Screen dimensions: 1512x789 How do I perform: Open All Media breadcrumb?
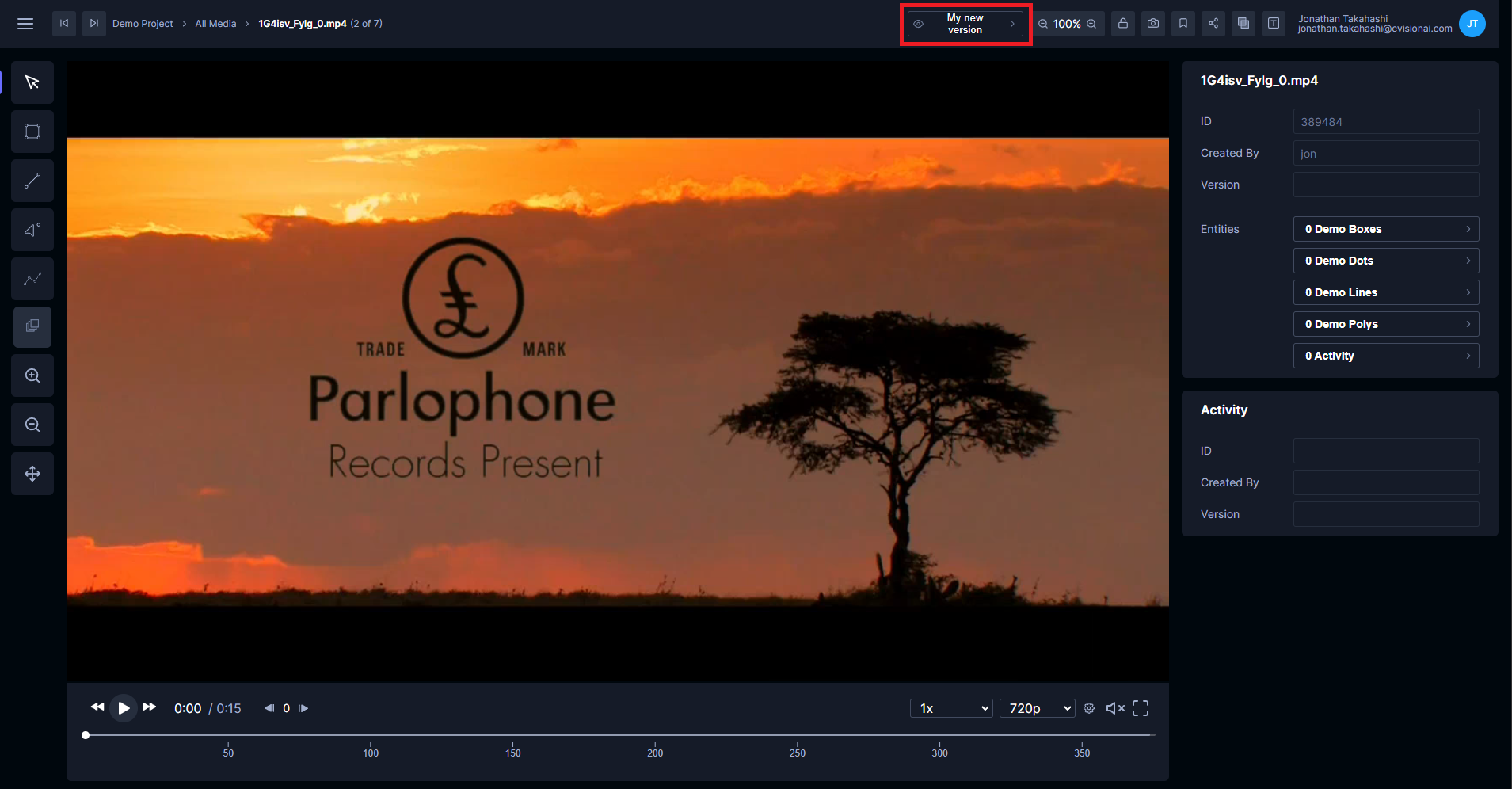(x=215, y=24)
